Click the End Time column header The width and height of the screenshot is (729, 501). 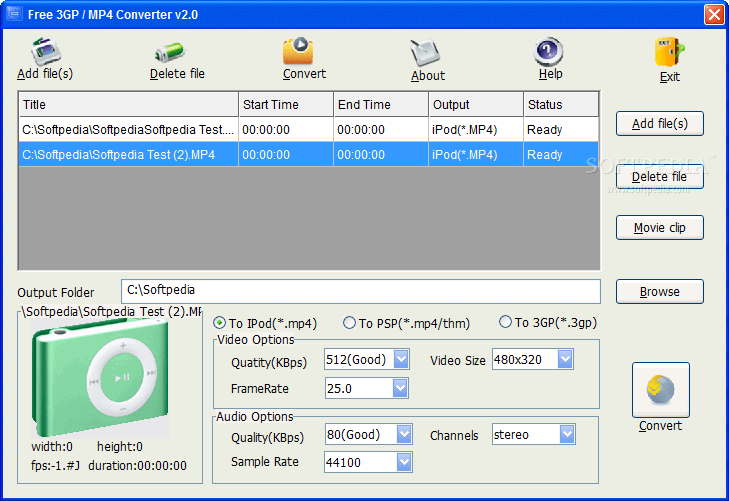[381, 104]
